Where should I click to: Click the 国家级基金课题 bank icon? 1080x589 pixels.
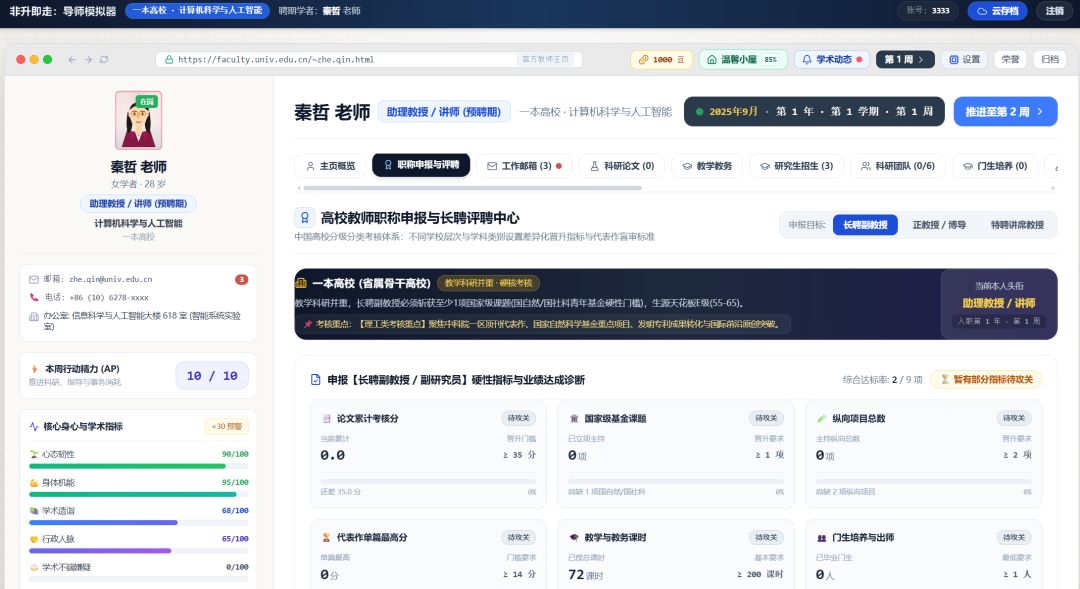click(574, 419)
